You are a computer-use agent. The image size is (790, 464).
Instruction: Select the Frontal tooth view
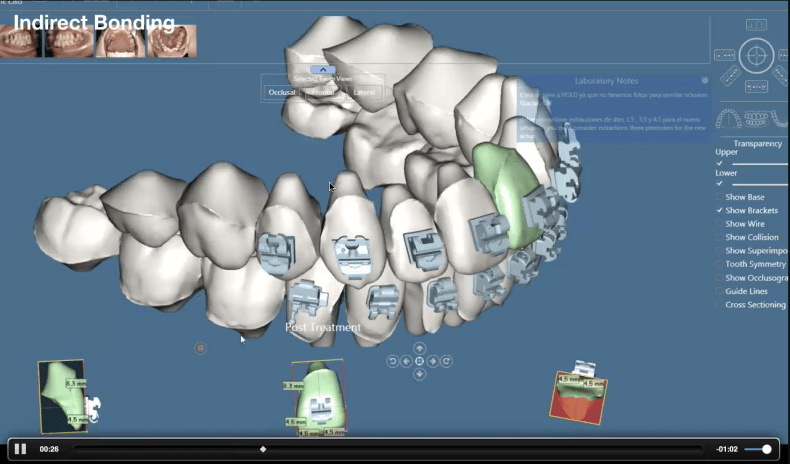click(x=323, y=92)
